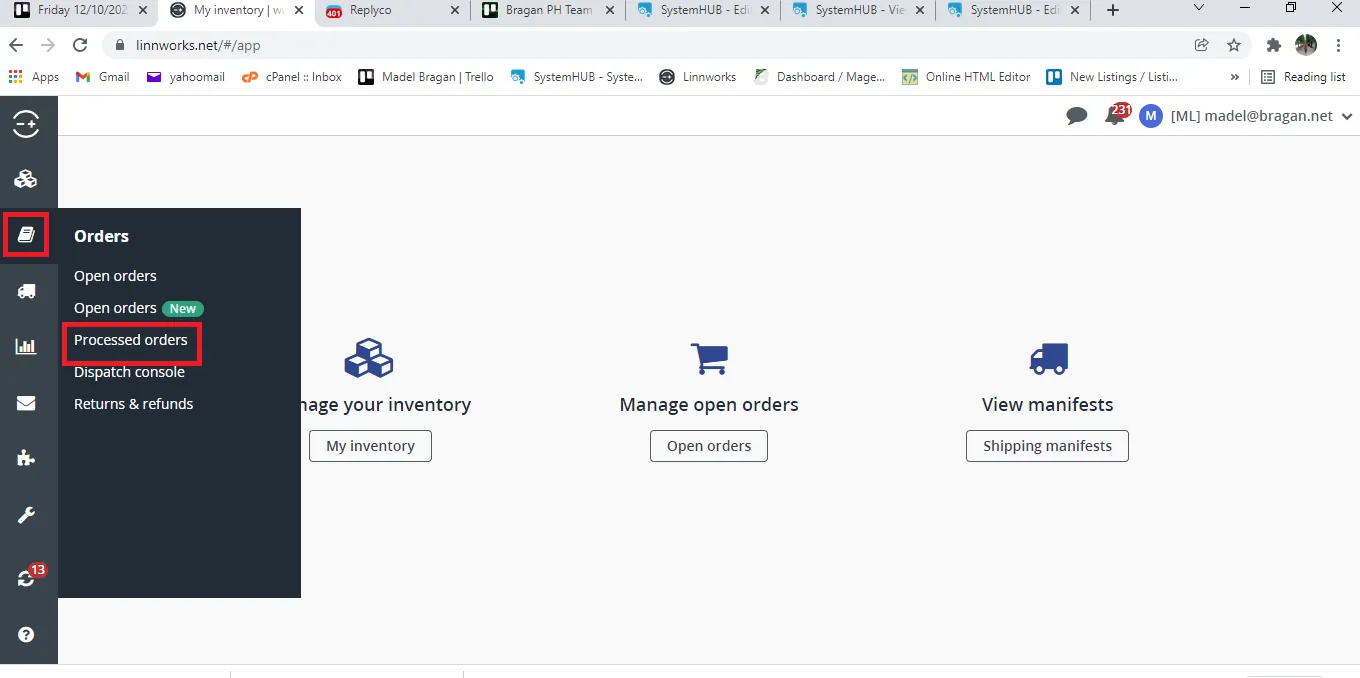Select the Orders book sidebar icon
This screenshot has height=678, width=1360.
(x=26, y=235)
